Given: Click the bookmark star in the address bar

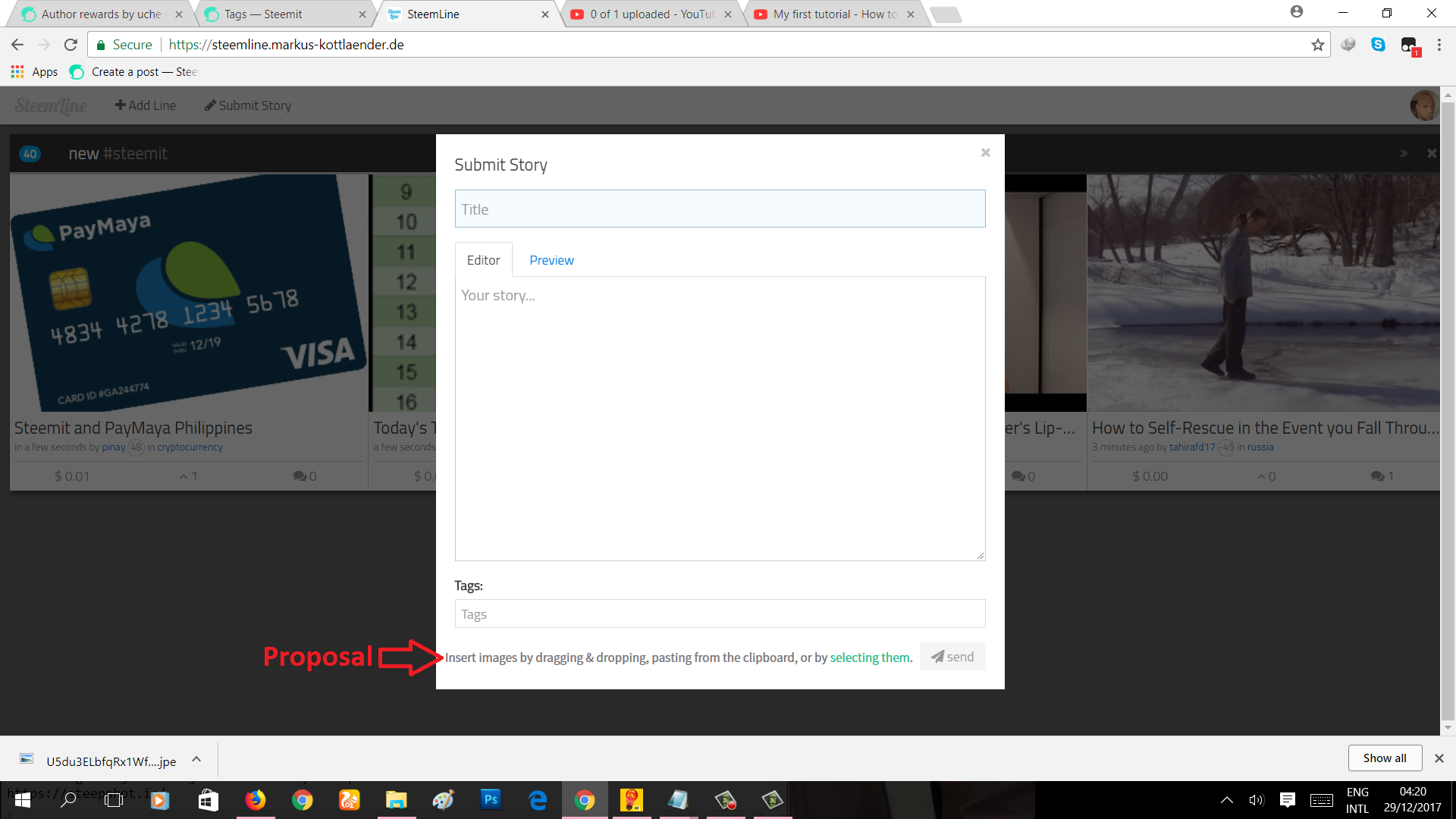Looking at the screenshot, I should [x=1318, y=45].
